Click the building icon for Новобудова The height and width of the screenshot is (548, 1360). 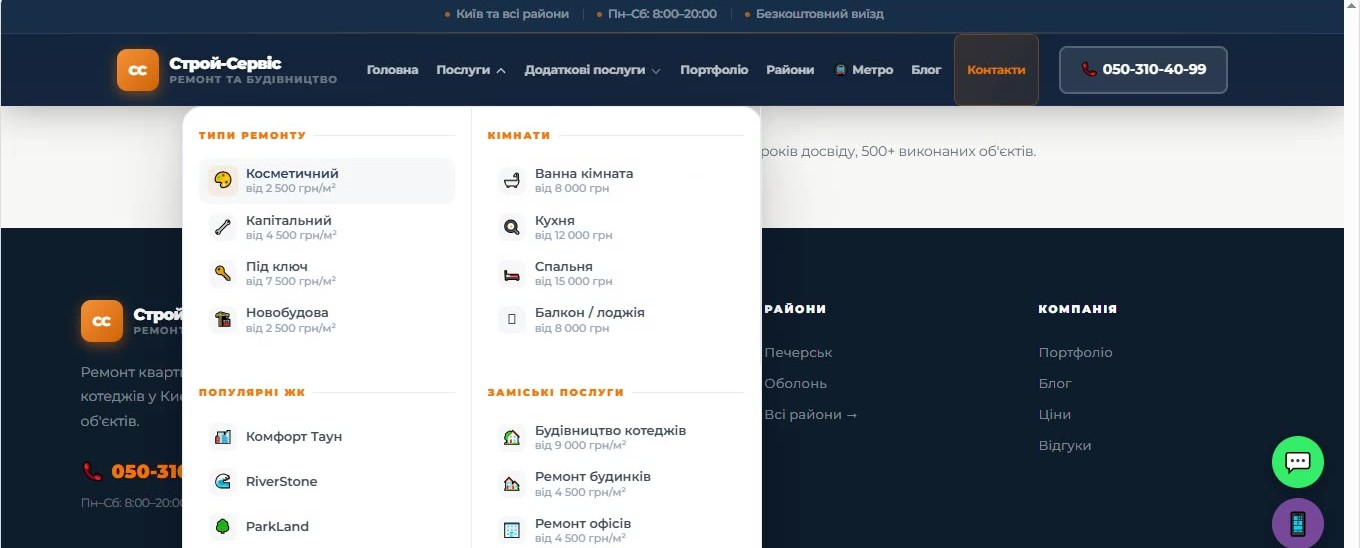coord(223,319)
